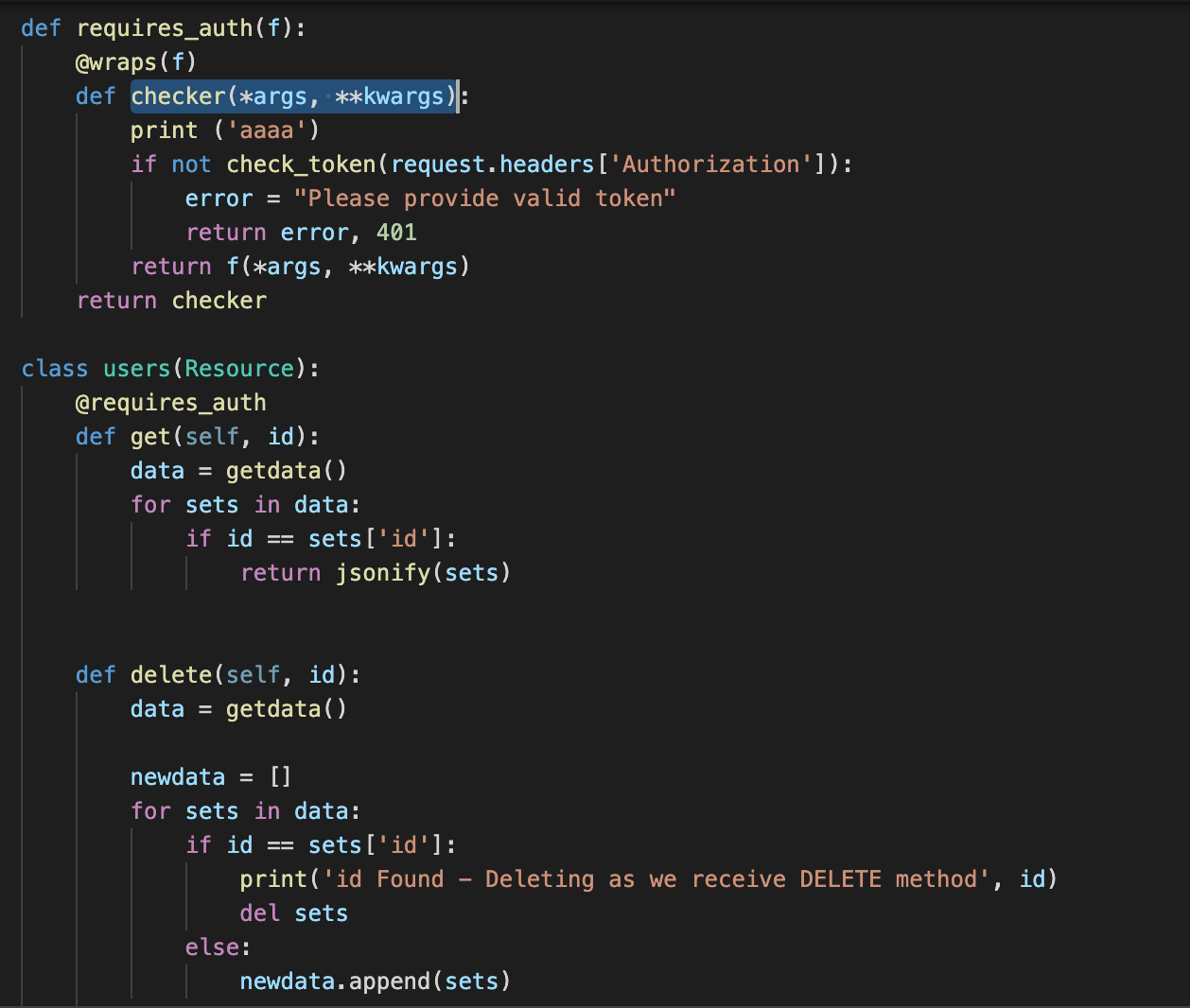Click the 'Authorization' string literal
The height and width of the screenshot is (1008, 1190).
coord(710,165)
